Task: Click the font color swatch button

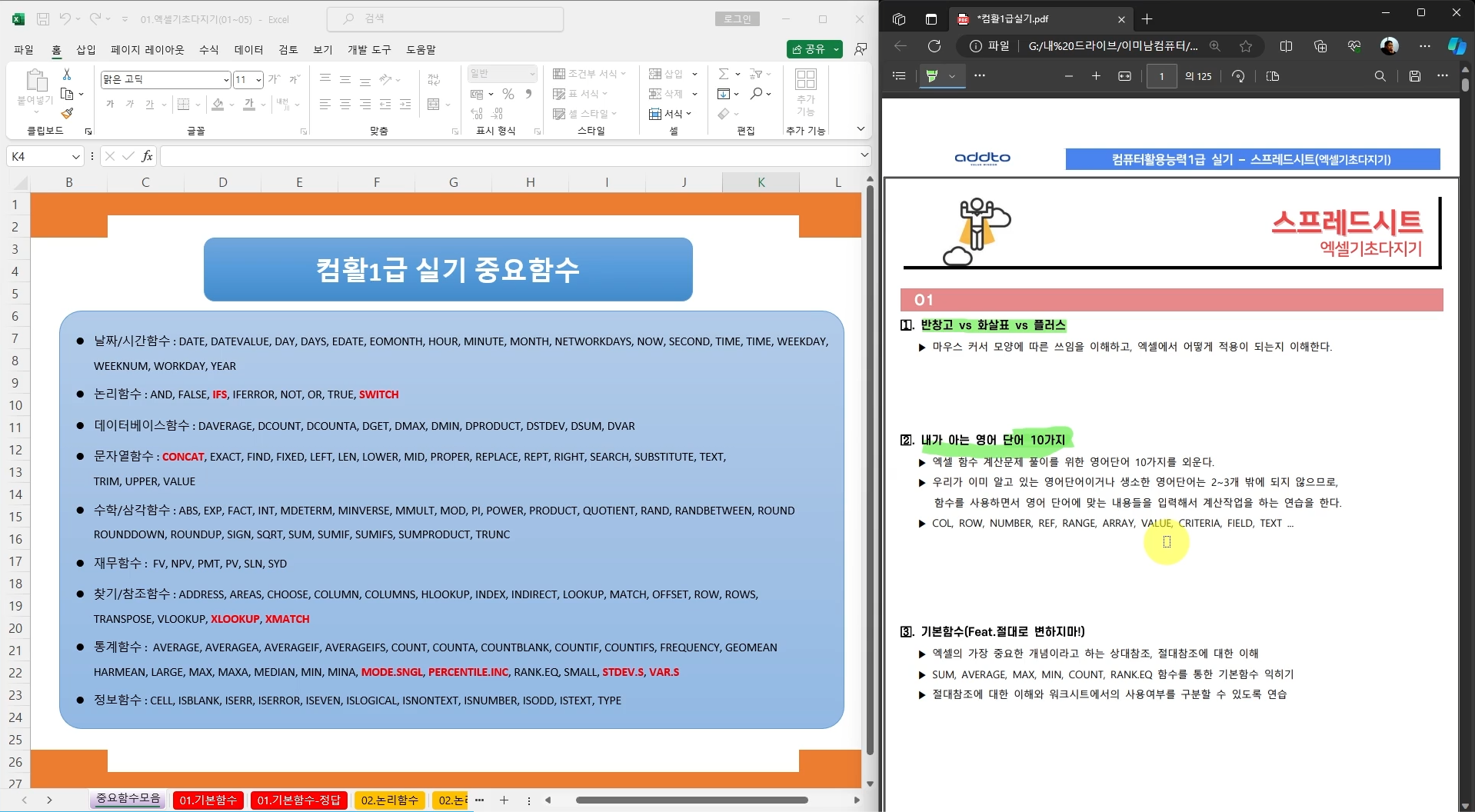Action: pos(248,104)
